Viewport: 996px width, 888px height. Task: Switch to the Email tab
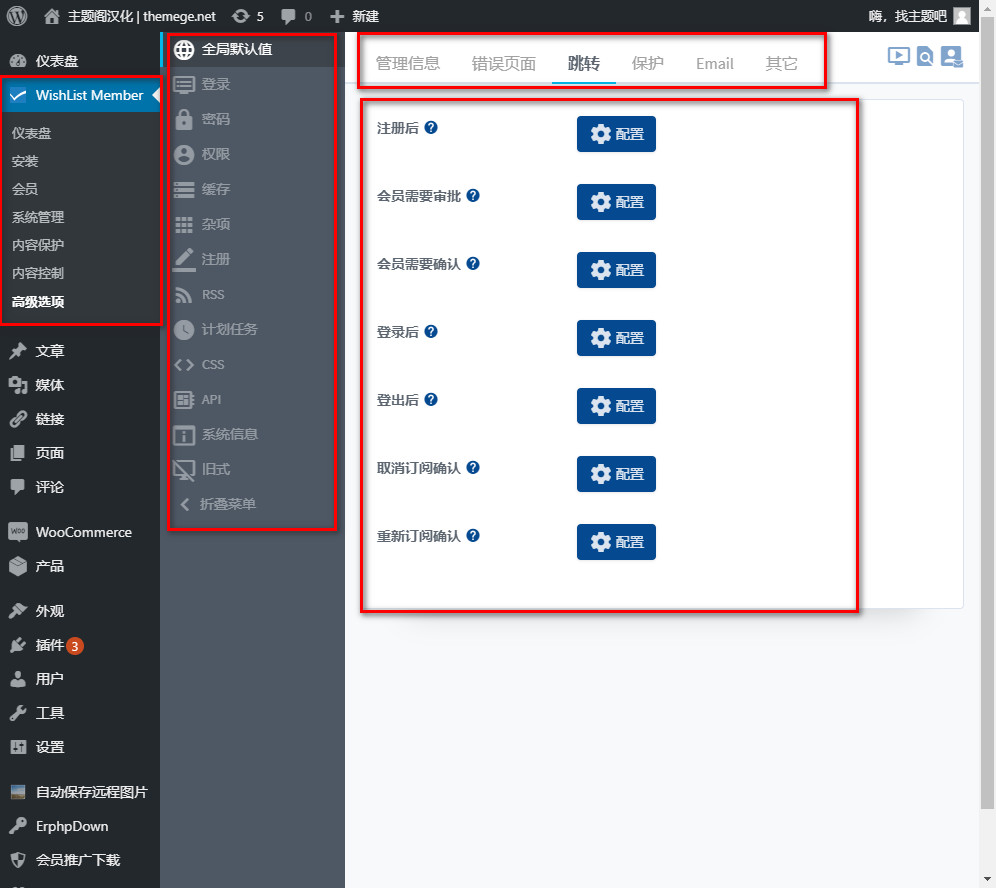tap(715, 64)
